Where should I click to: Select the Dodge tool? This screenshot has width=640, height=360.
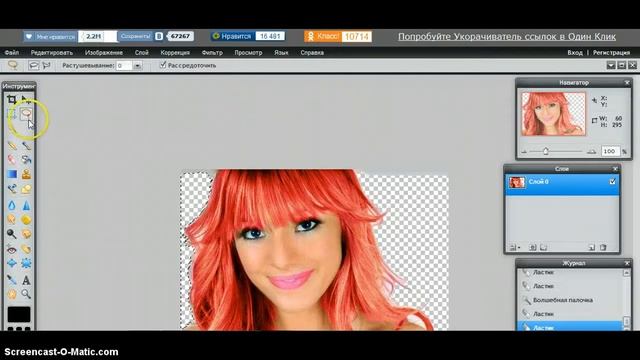pos(12,234)
